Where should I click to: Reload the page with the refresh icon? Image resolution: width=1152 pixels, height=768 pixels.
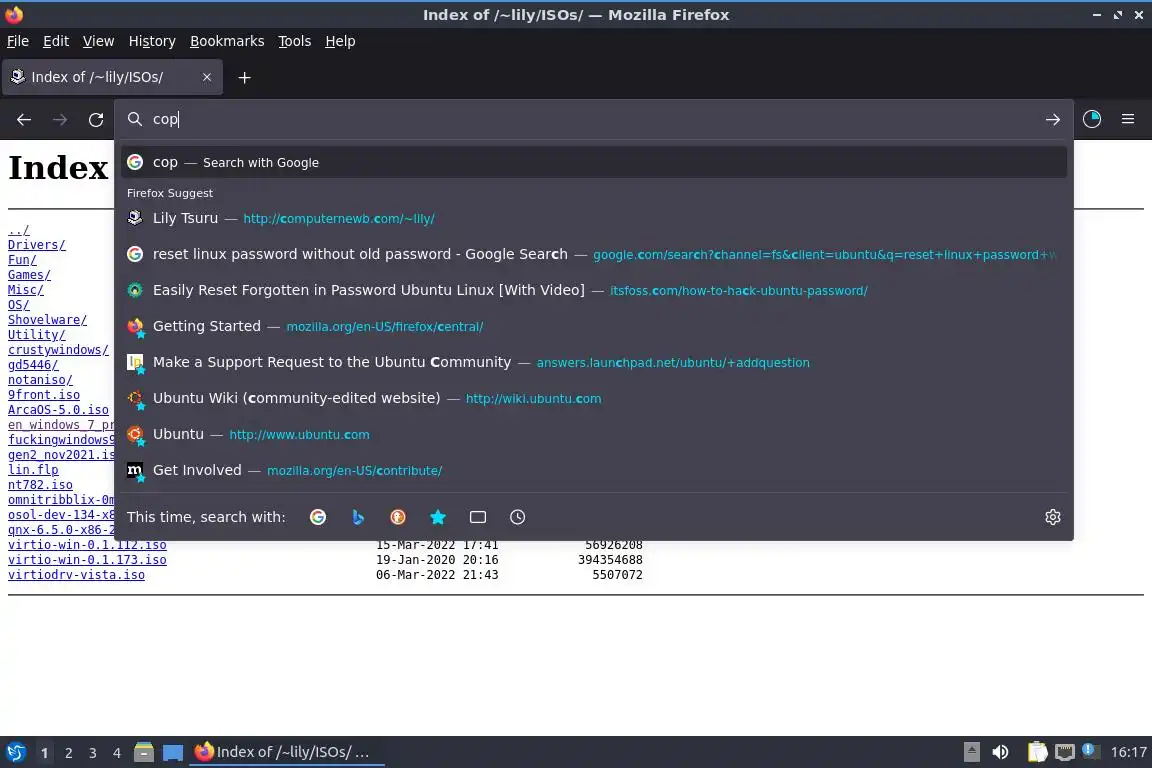coord(96,119)
